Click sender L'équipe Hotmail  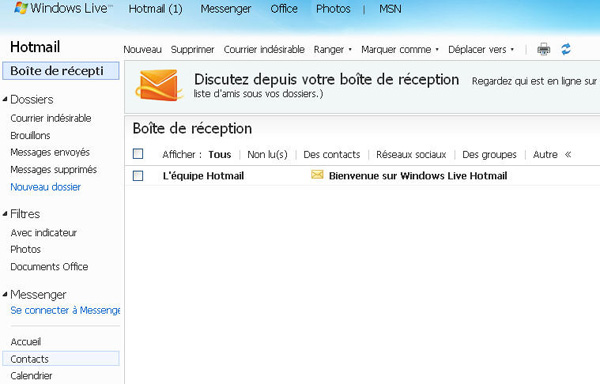(203, 176)
